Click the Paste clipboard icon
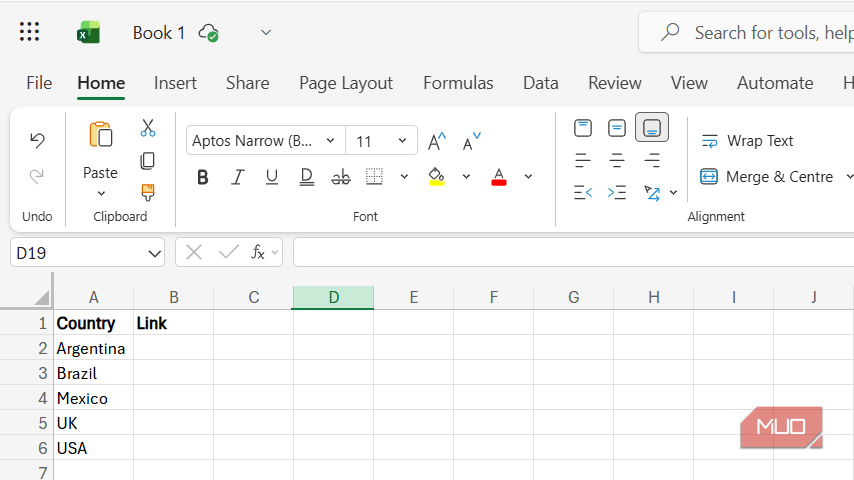The image size is (854, 480). pos(101,135)
